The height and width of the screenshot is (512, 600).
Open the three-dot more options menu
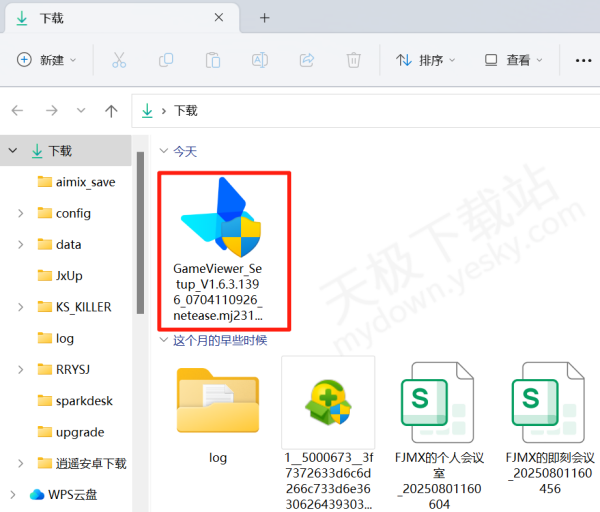pos(583,60)
